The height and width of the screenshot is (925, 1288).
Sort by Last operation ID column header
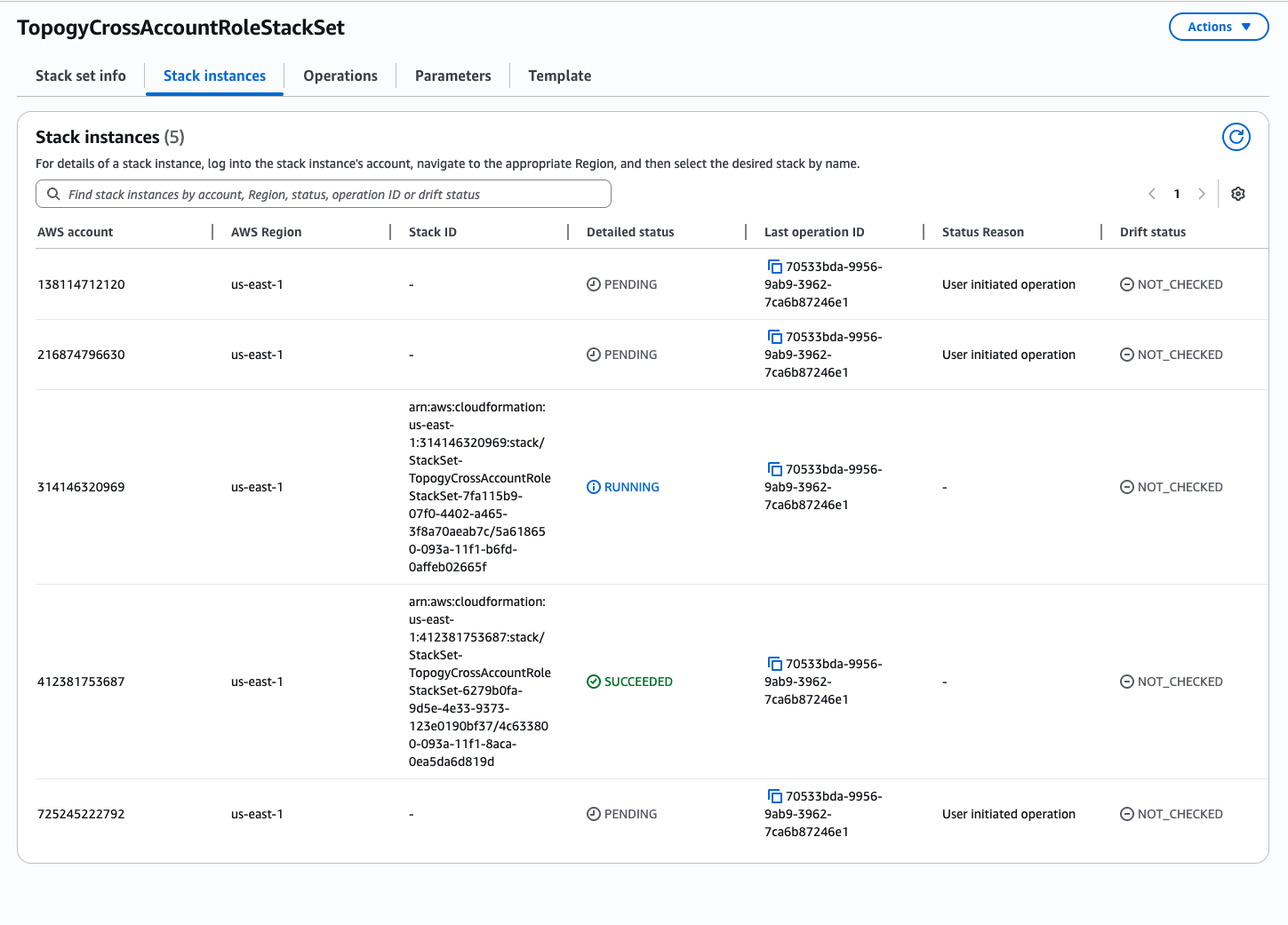click(x=814, y=232)
